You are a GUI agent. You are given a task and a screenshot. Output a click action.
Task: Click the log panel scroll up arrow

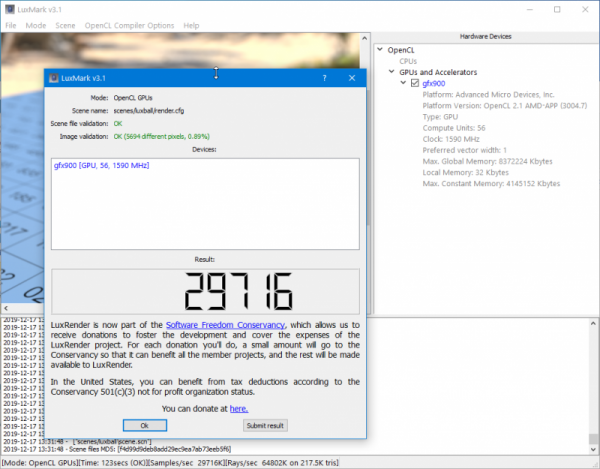click(x=593, y=324)
